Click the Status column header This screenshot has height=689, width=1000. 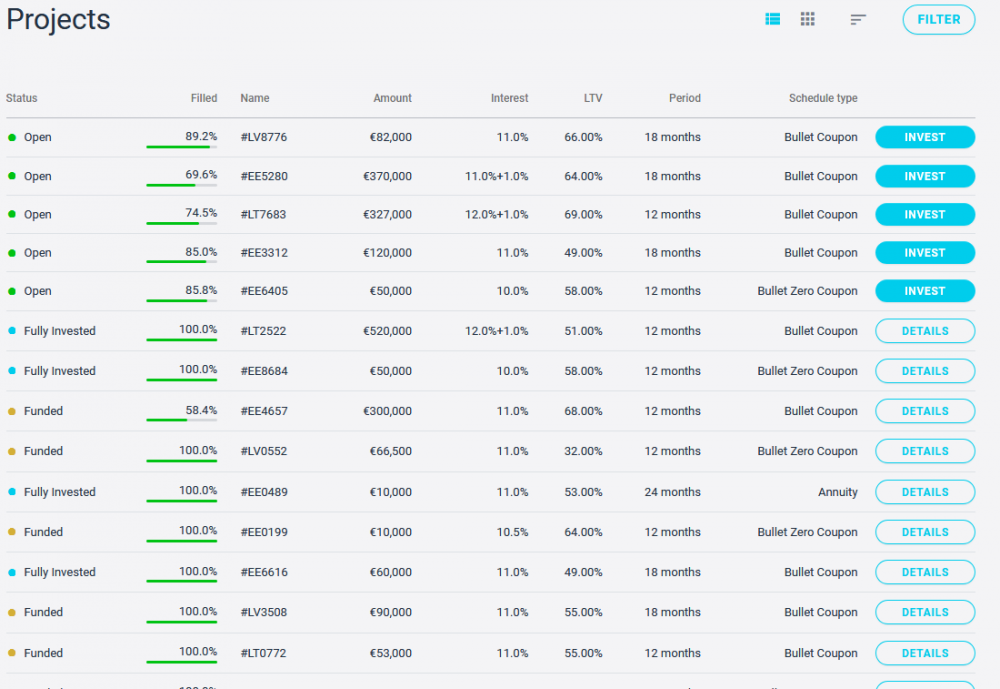22,98
